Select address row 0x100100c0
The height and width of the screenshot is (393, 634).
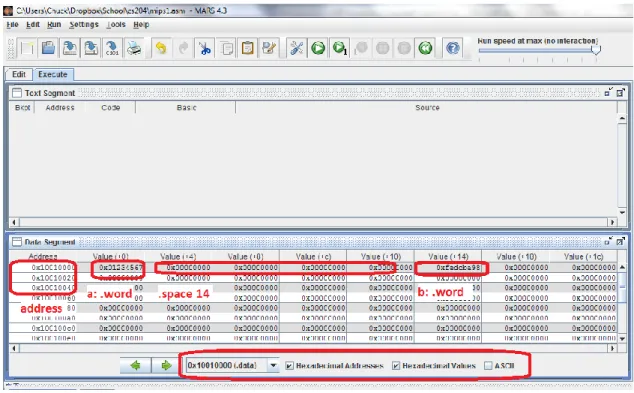53,328
